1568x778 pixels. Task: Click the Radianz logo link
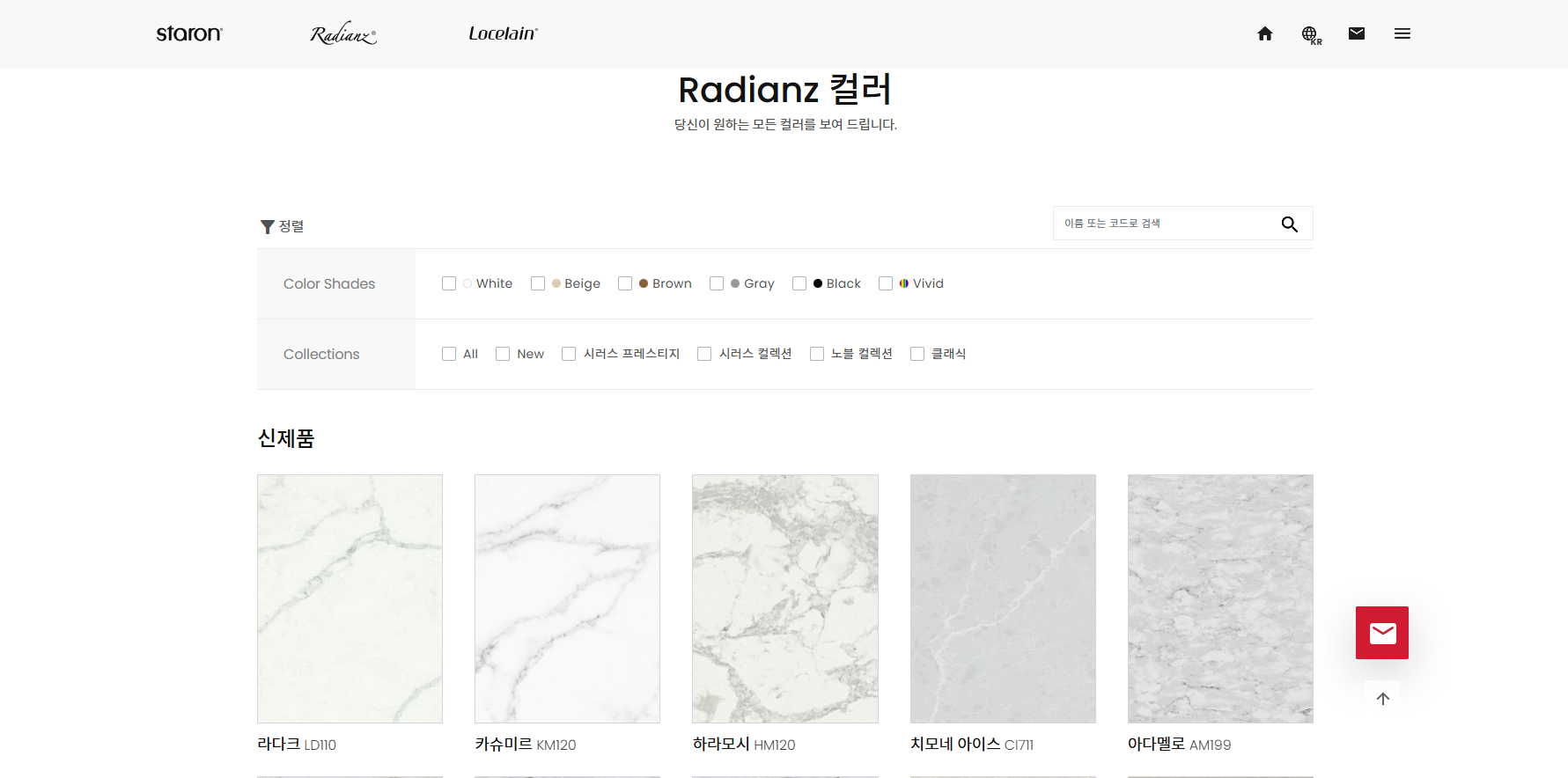click(x=343, y=34)
